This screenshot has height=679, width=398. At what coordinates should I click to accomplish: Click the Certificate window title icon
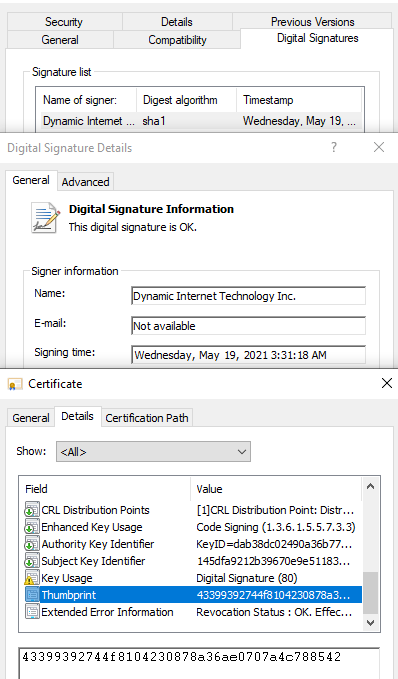pyautogui.click(x=15, y=384)
